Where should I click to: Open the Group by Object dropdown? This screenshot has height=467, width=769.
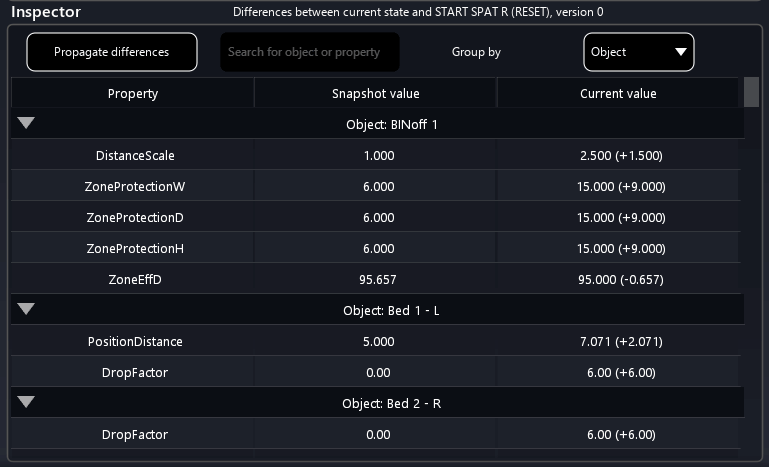pos(638,52)
